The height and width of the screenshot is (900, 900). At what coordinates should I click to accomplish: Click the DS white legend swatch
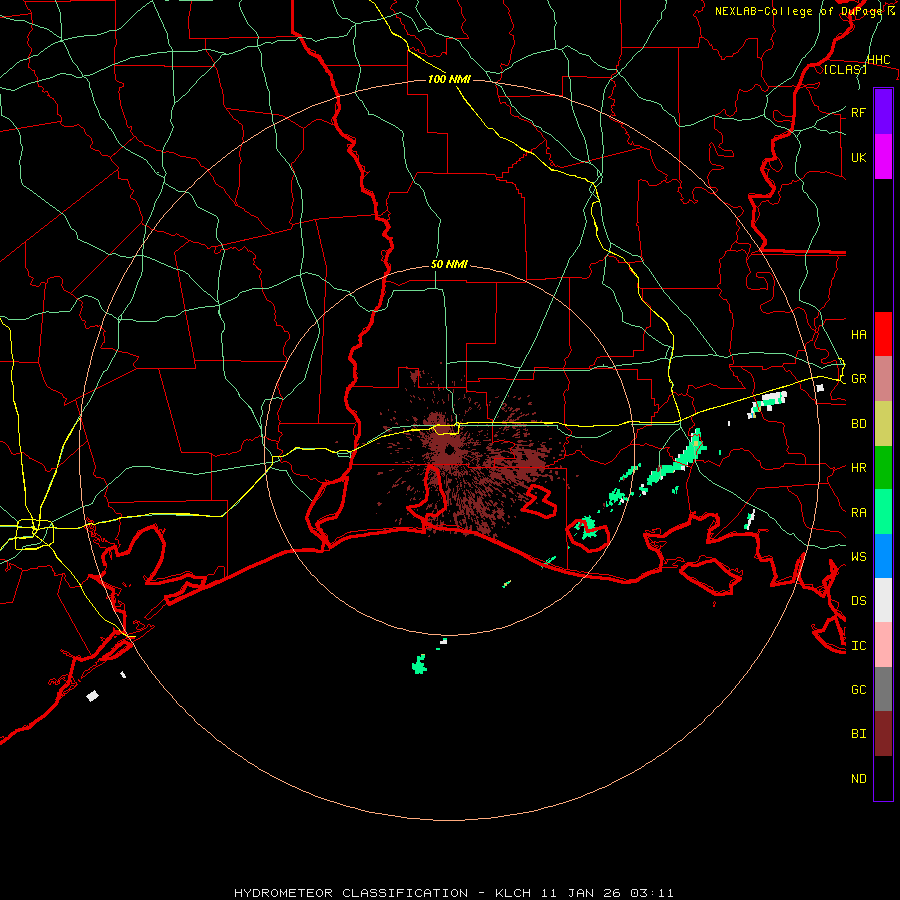[x=883, y=600]
